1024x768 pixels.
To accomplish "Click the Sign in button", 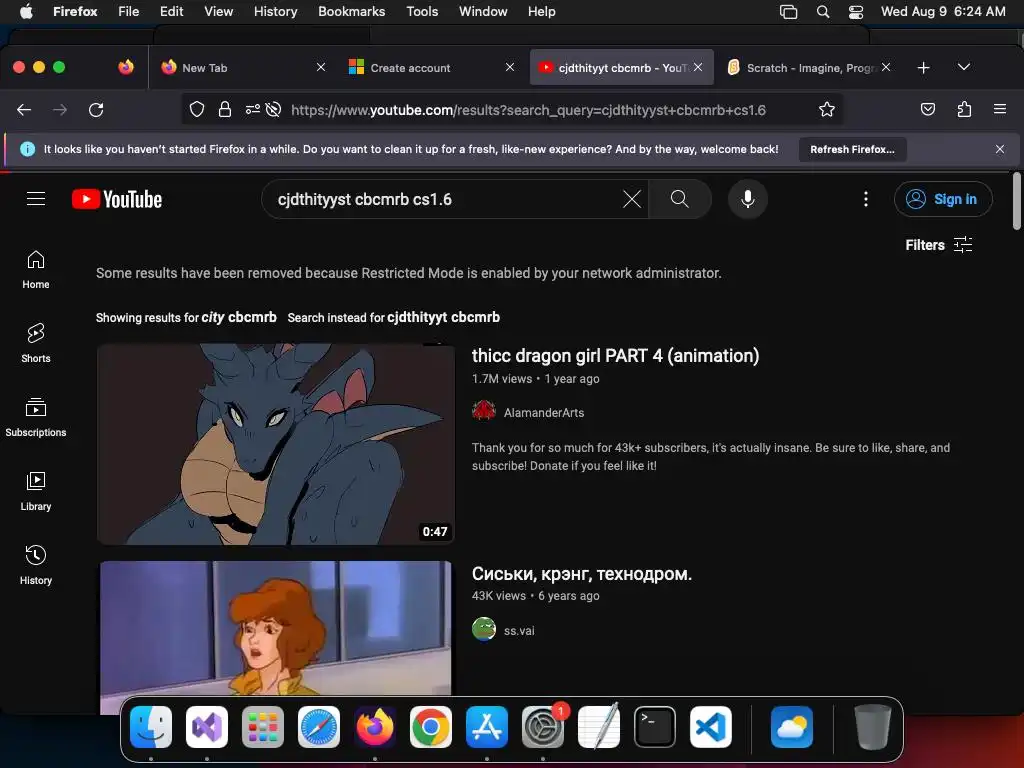I will [x=943, y=199].
